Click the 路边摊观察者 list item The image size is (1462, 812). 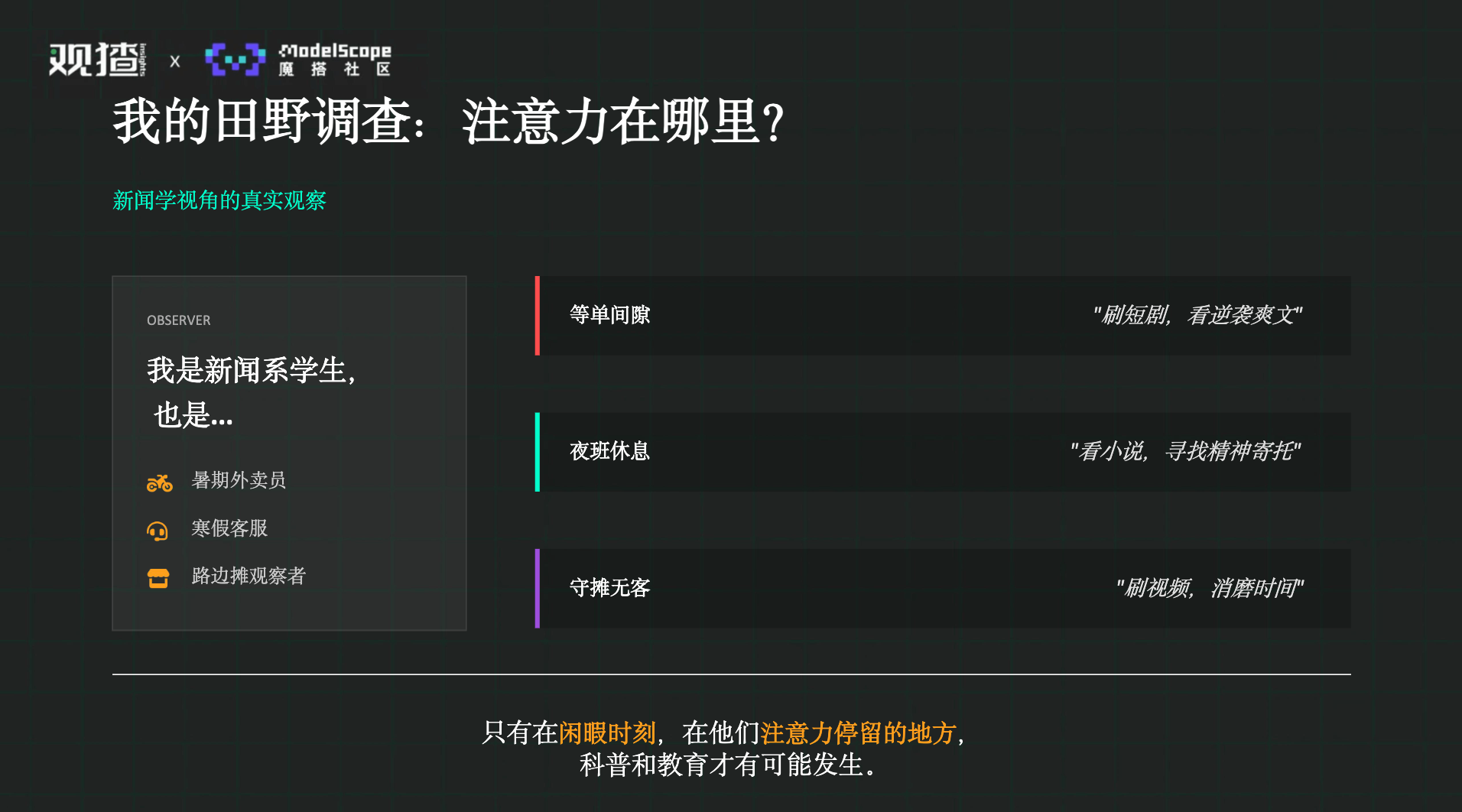point(249,576)
